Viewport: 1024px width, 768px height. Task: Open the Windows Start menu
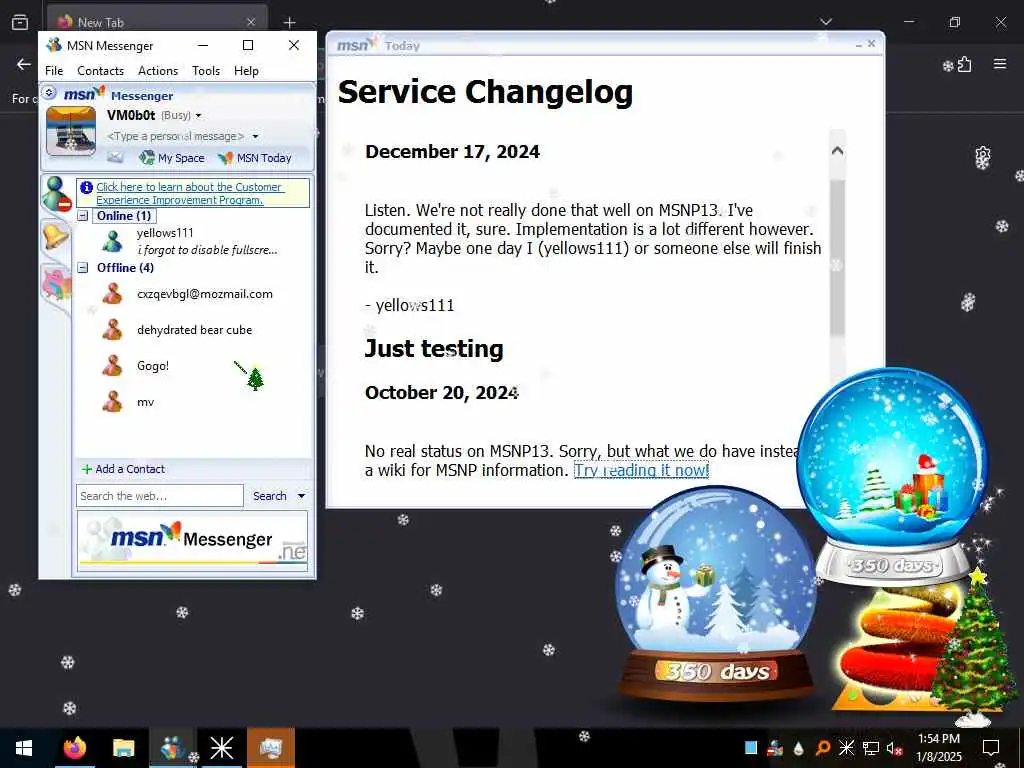24,748
